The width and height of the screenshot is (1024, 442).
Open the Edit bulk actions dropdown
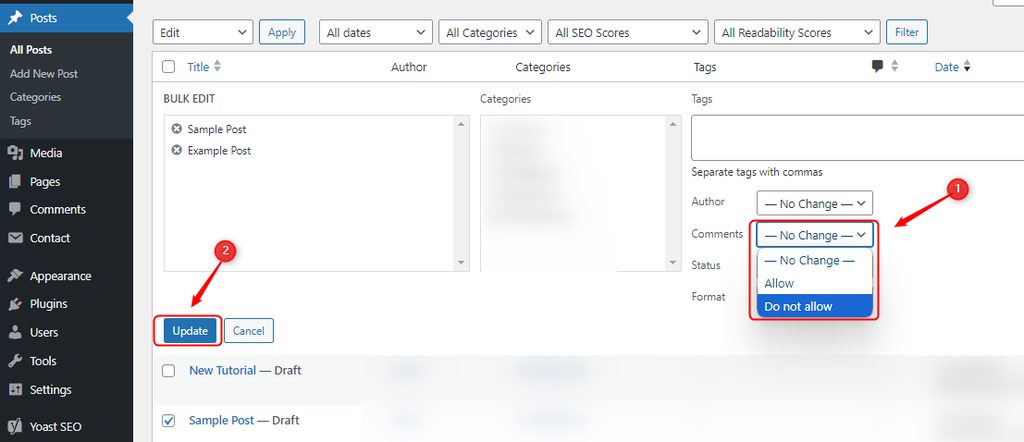point(203,32)
